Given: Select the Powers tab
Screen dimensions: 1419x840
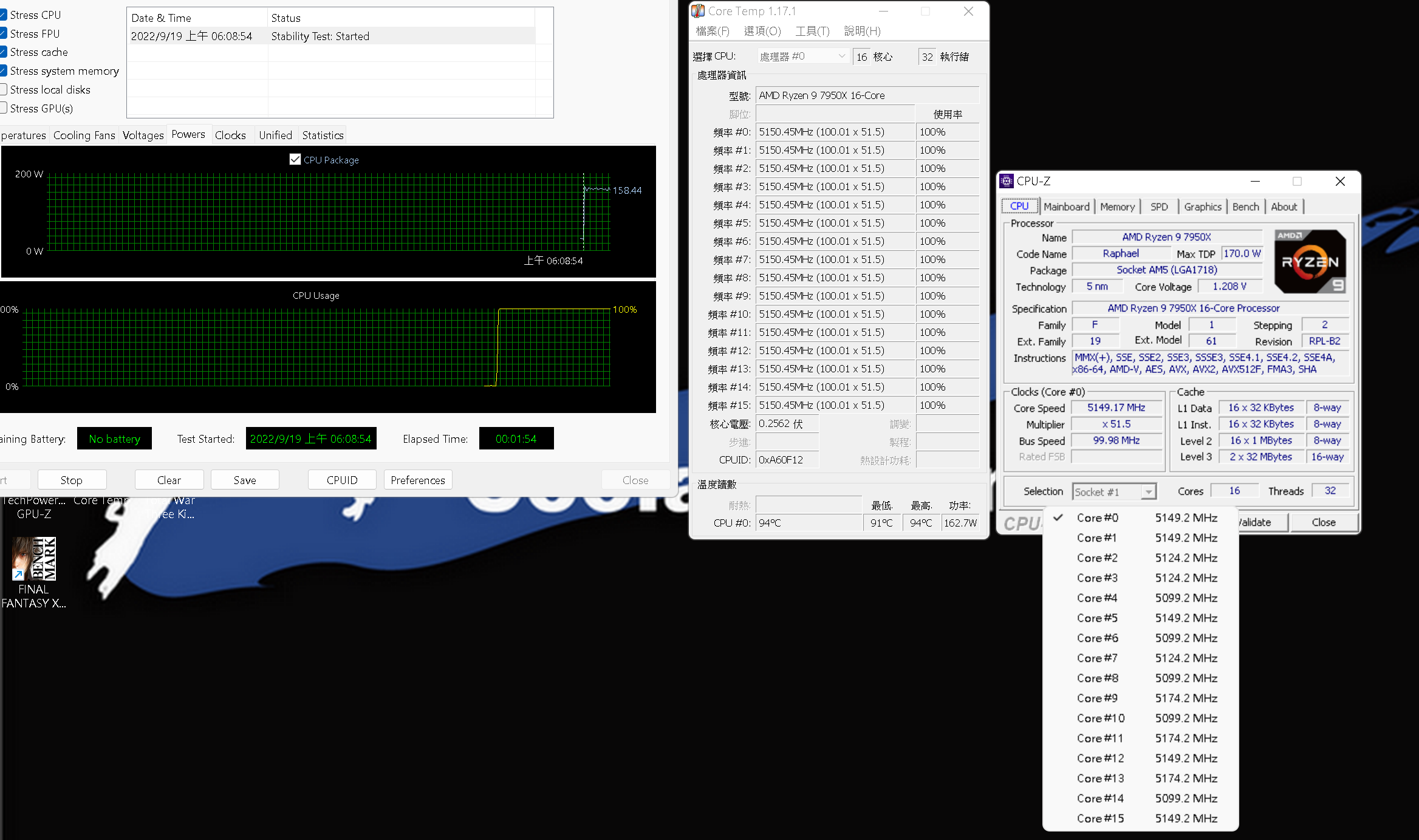Looking at the screenshot, I should (x=188, y=135).
